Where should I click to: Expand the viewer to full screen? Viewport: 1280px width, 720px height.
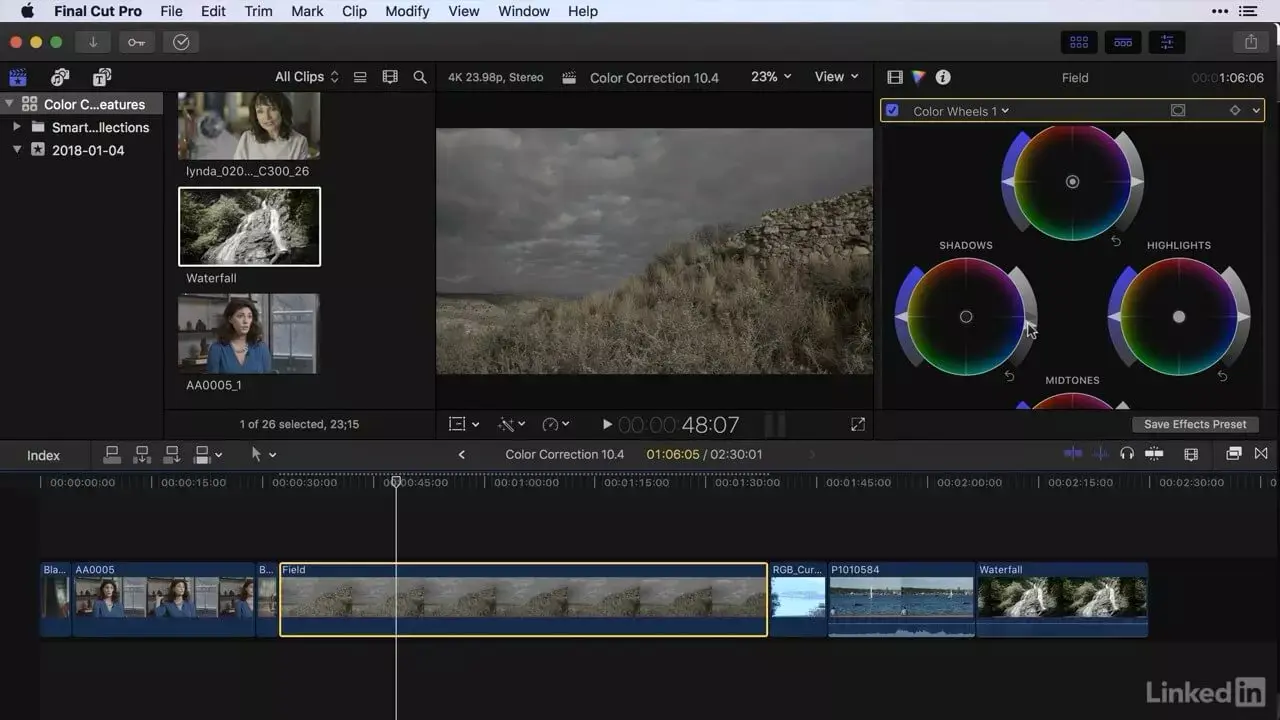coord(858,424)
